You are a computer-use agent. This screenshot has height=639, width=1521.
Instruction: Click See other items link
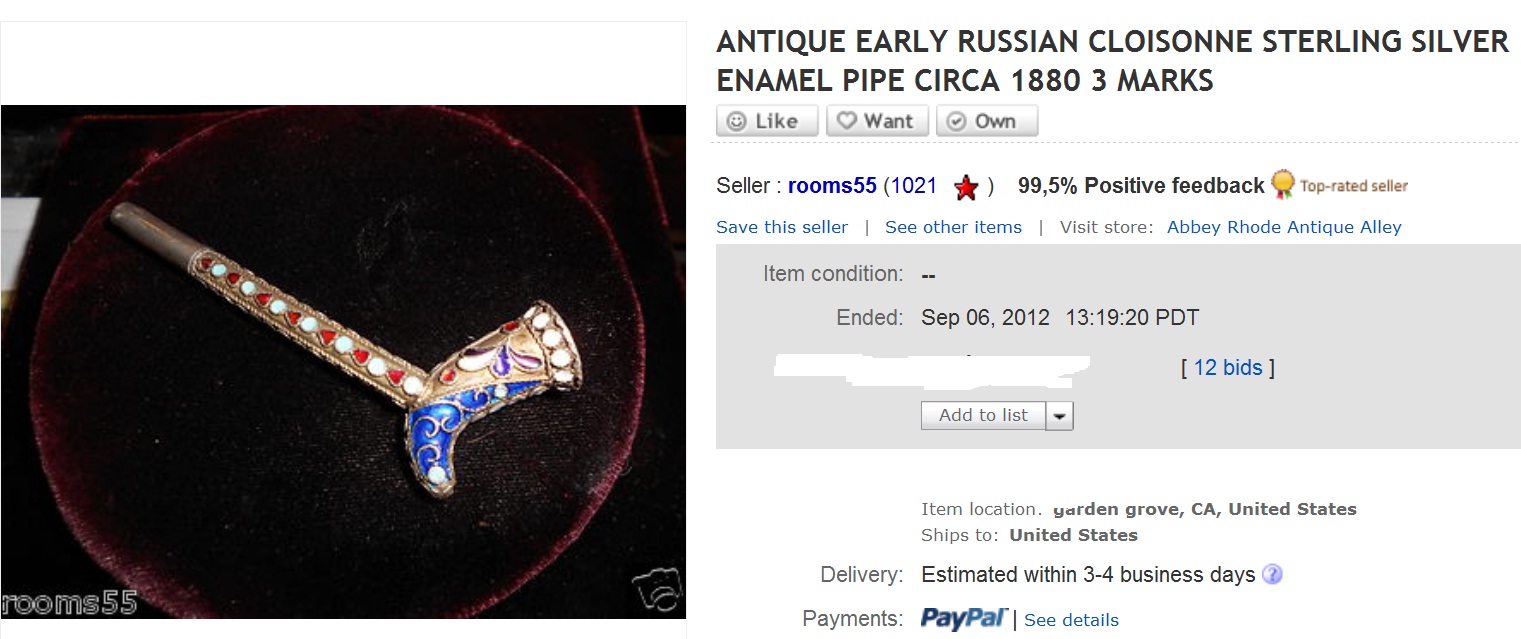pyautogui.click(x=953, y=227)
